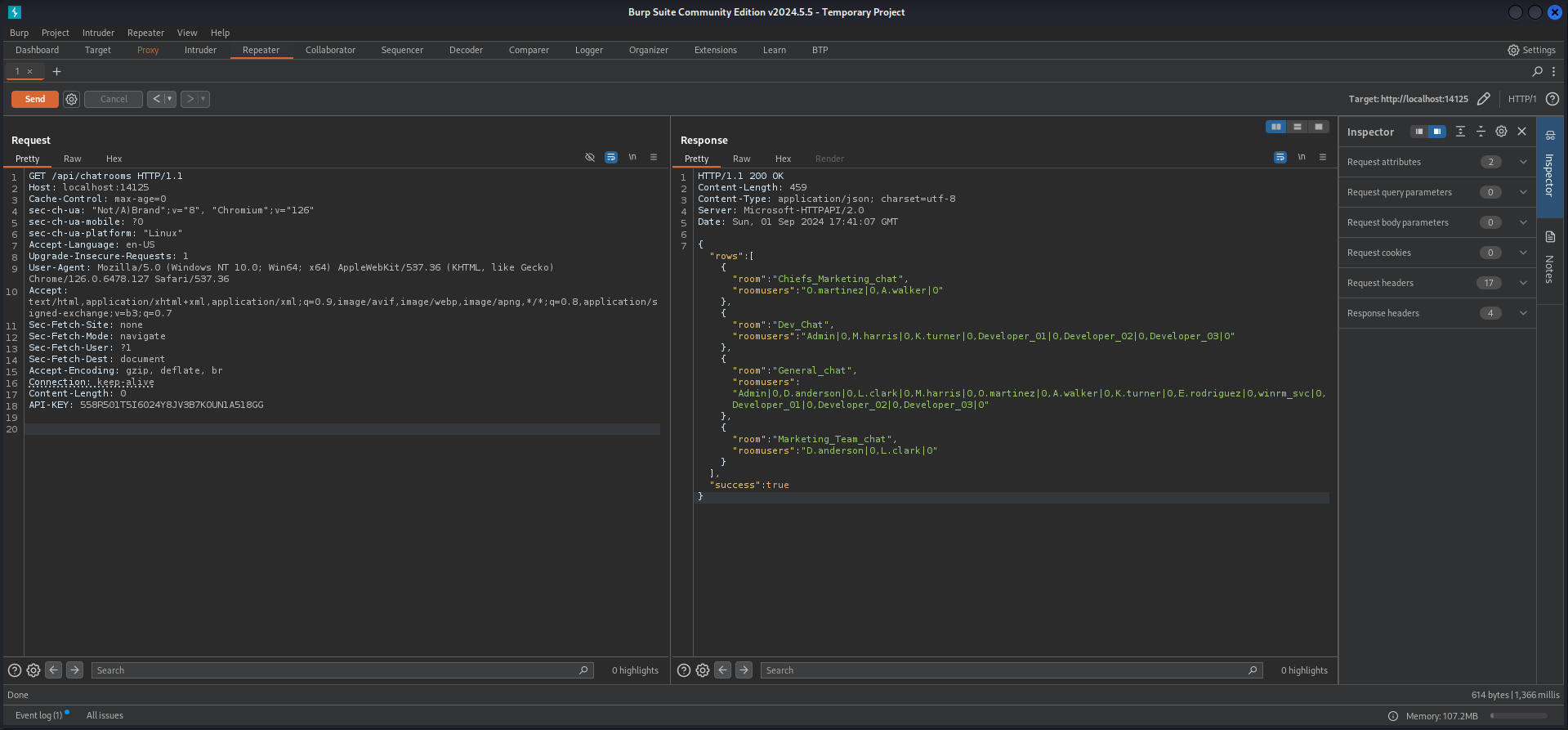1568x730 pixels.
Task: Switch to the Intruder tool tab
Action: tap(200, 50)
